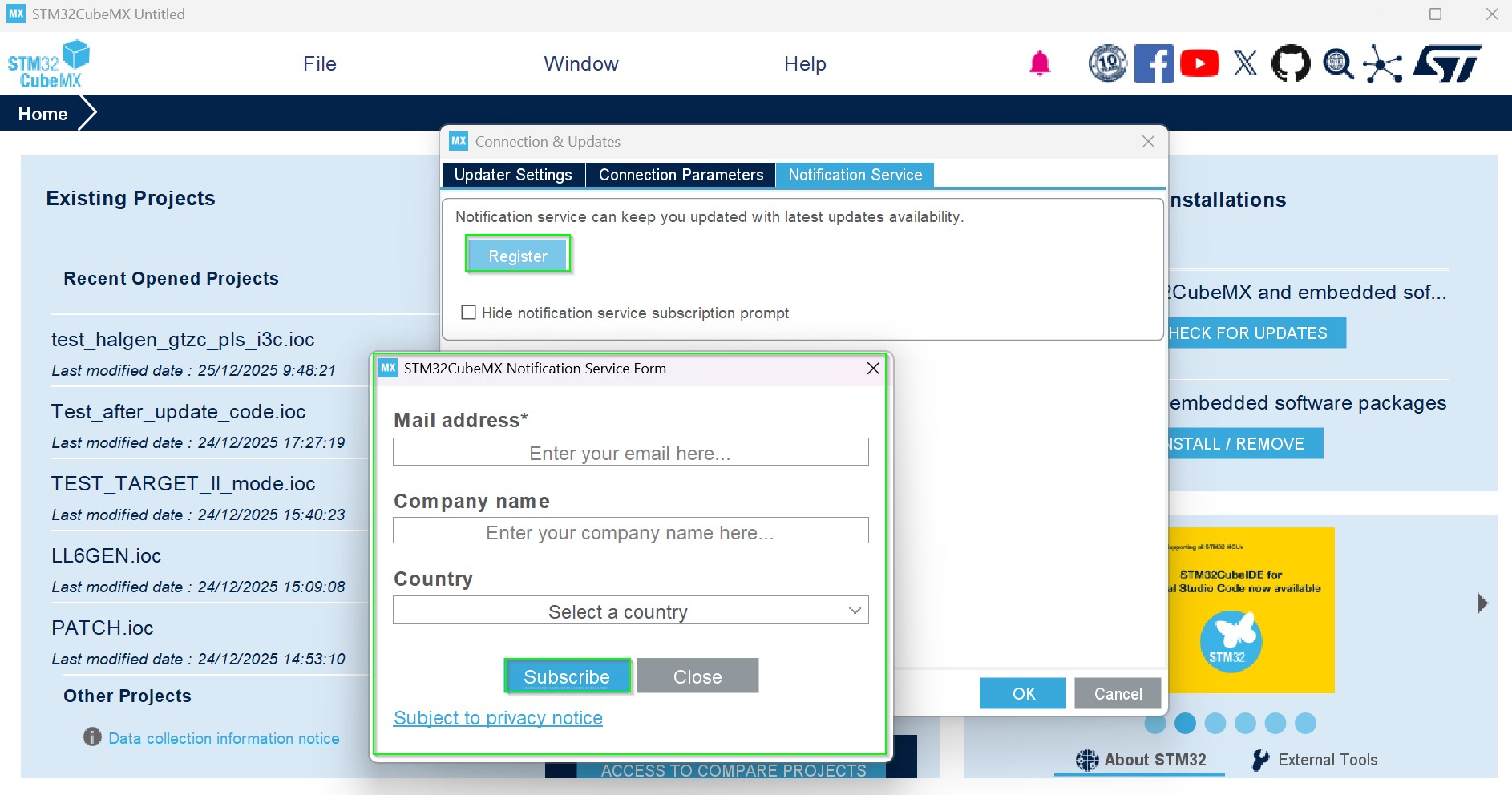The width and height of the screenshot is (1512, 795).
Task: Open External Tools tab
Action: tap(1315, 760)
